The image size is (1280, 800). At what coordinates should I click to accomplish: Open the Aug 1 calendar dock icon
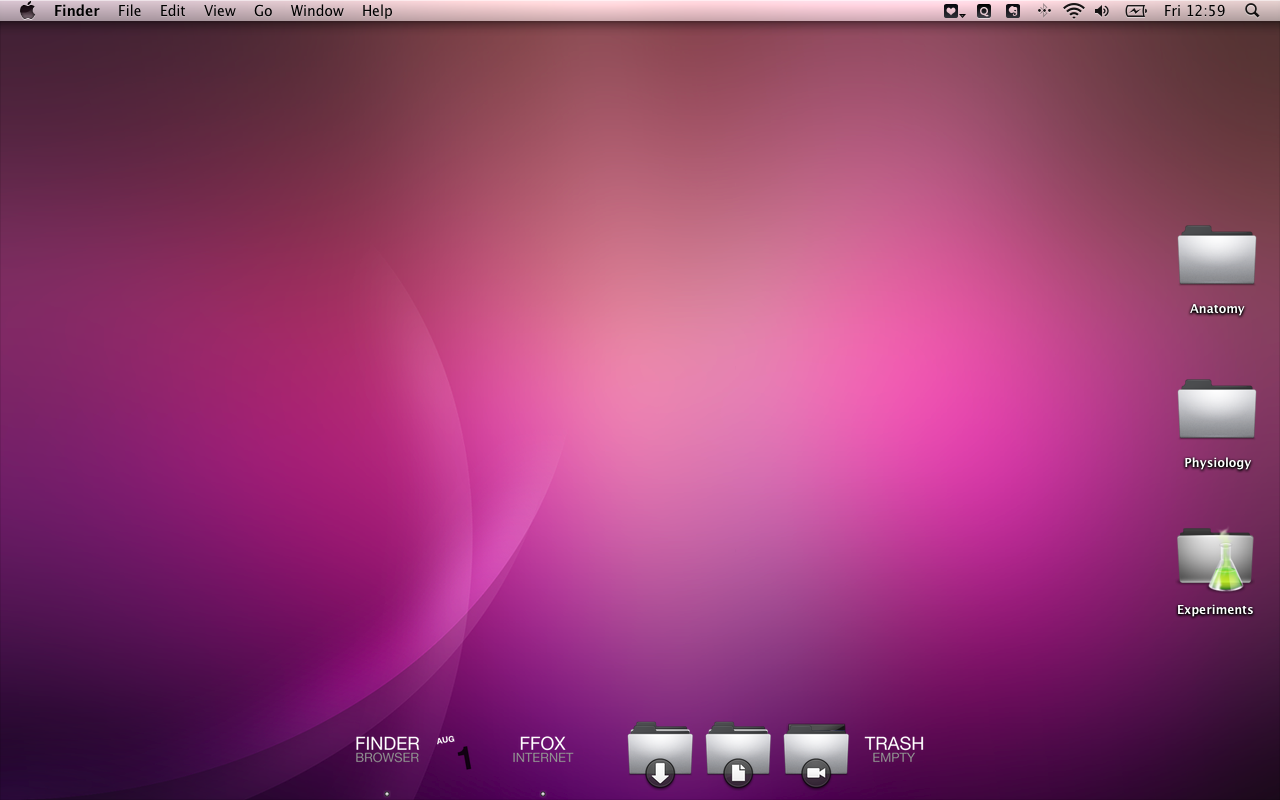click(455, 752)
